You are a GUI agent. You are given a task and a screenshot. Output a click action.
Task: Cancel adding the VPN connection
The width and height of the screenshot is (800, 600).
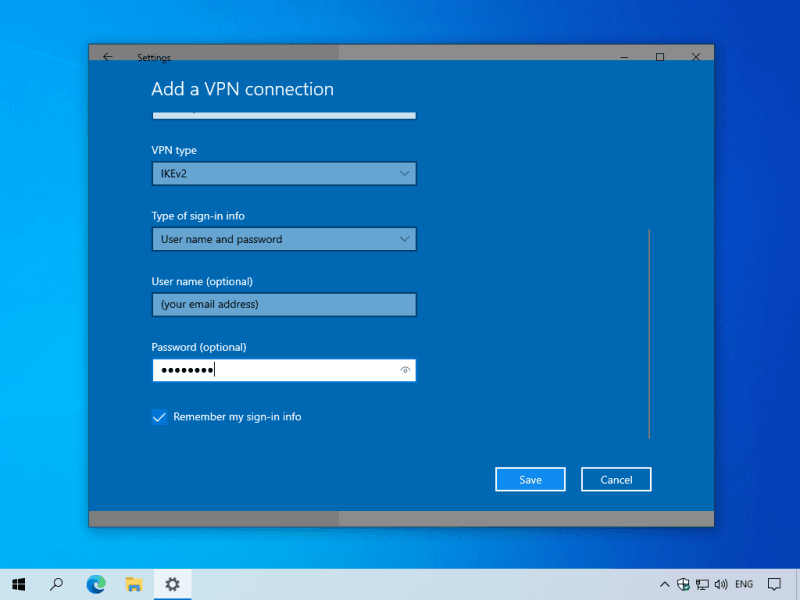click(616, 480)
